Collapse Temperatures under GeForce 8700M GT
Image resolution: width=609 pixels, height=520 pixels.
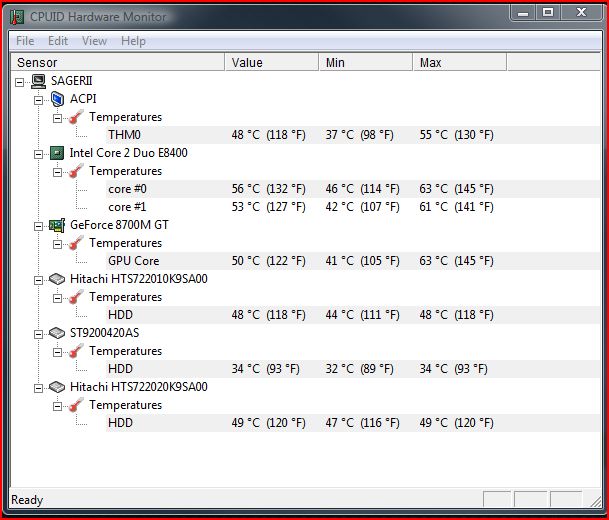(57, 244)
